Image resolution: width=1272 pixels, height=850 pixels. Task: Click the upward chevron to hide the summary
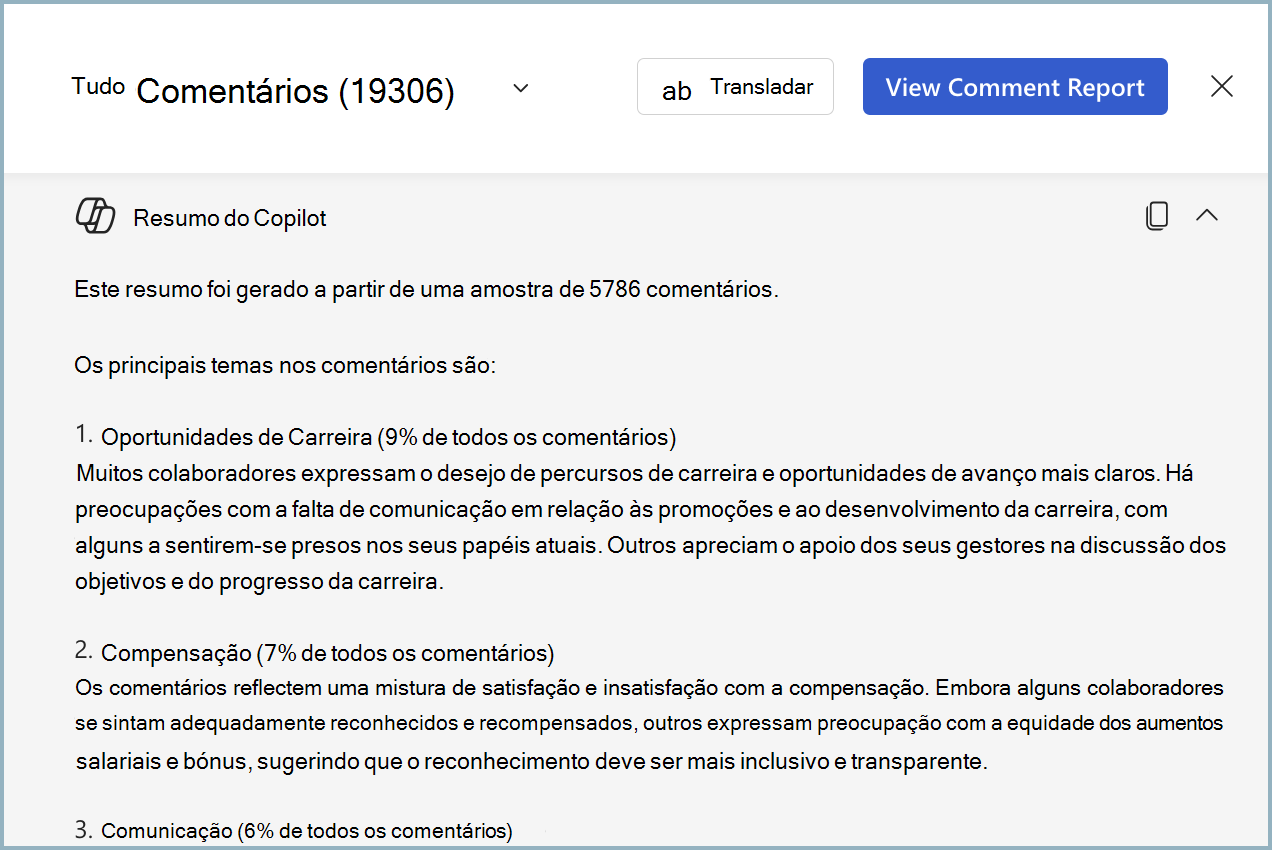[x=1208, y=215]
